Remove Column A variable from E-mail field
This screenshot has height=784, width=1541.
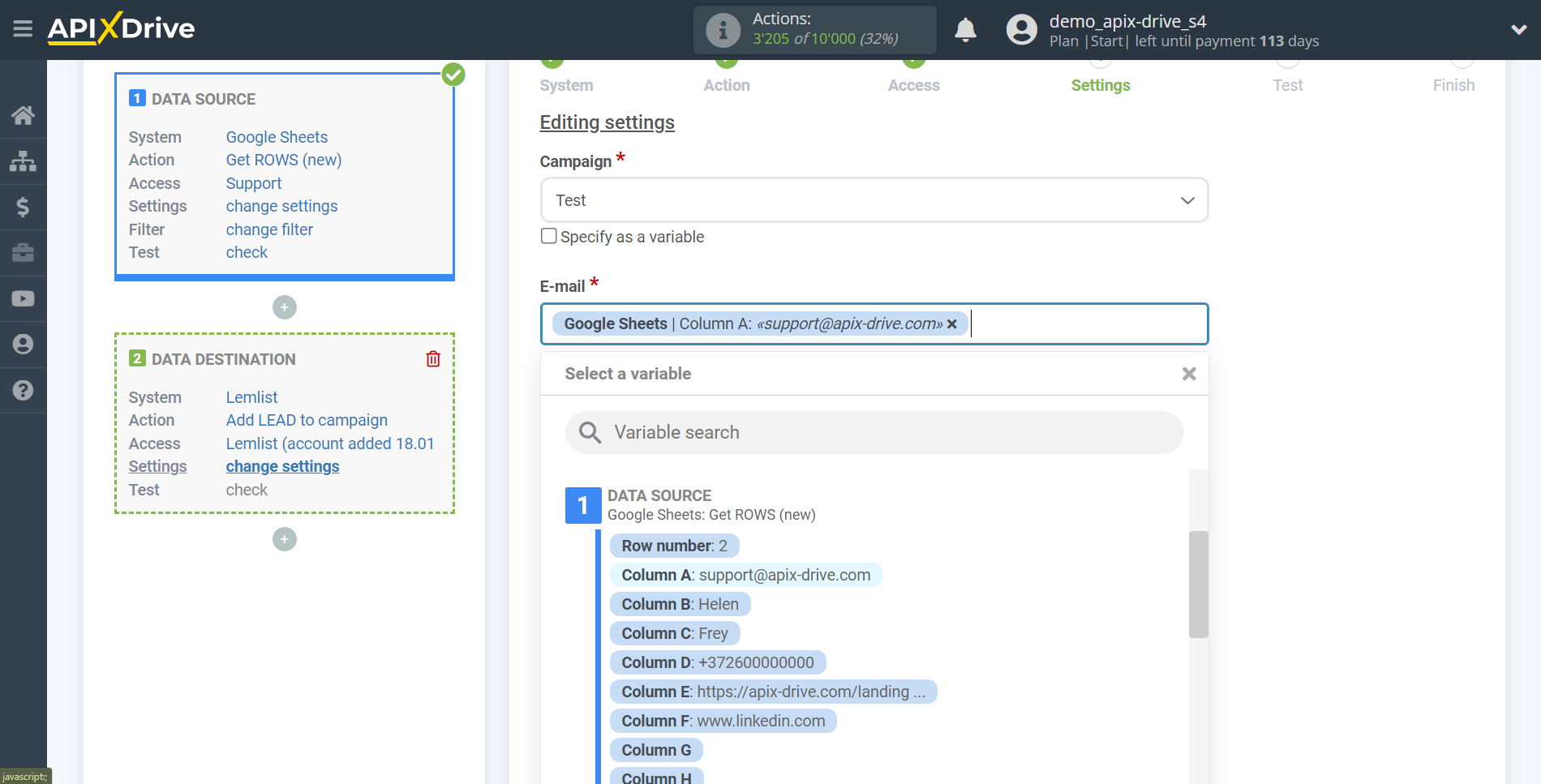click(952, 323)
